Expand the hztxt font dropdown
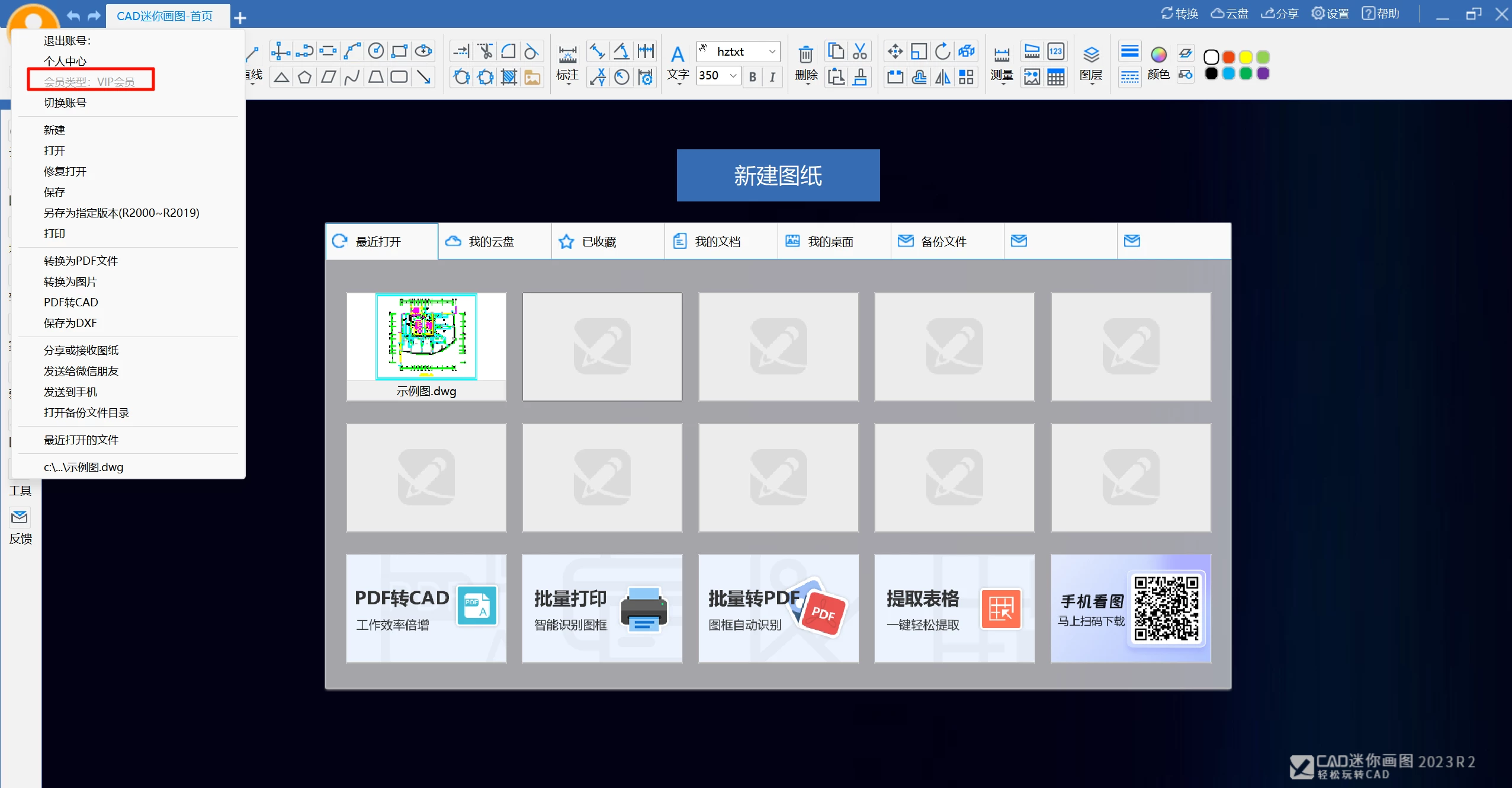1512x788 pixels. tap(772, 52)
